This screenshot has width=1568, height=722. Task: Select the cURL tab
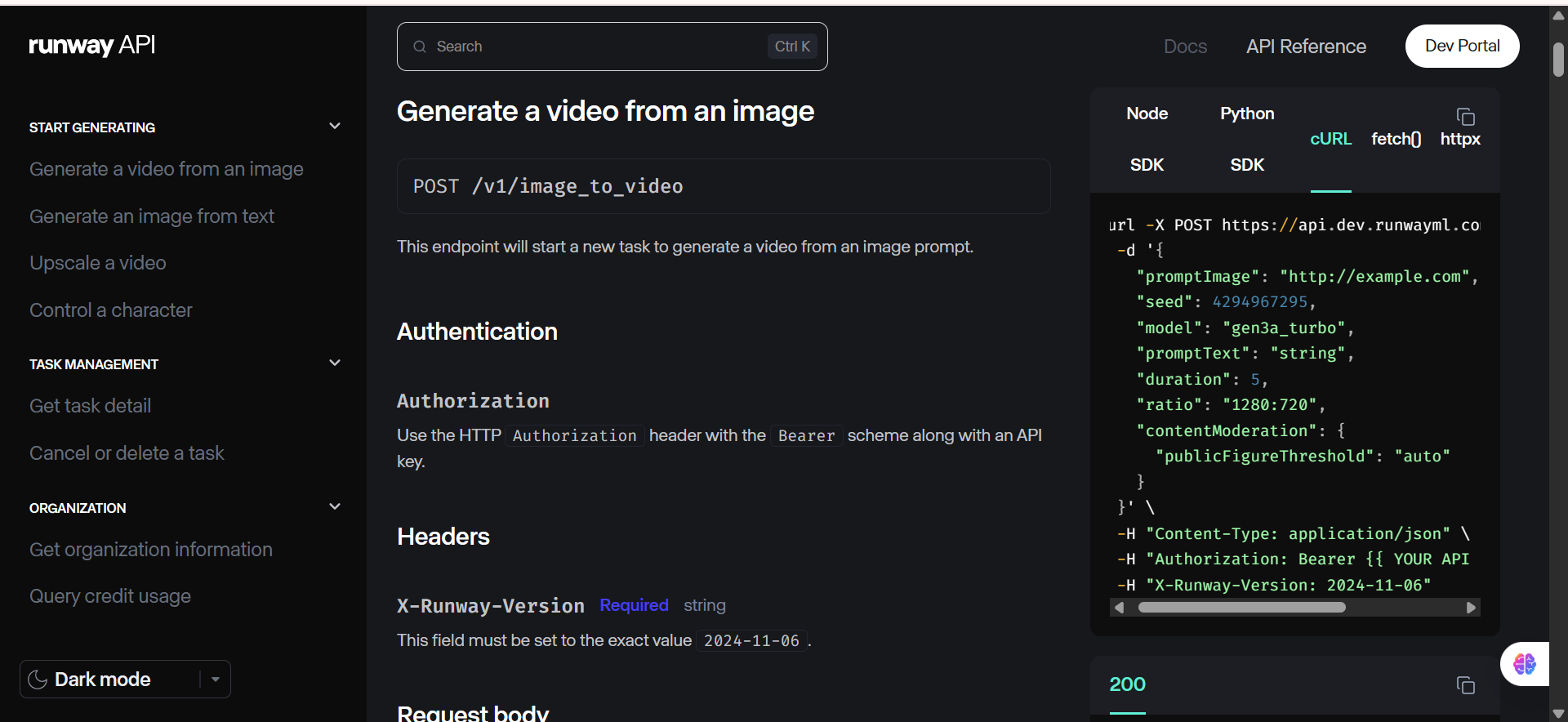[1330, 139]
